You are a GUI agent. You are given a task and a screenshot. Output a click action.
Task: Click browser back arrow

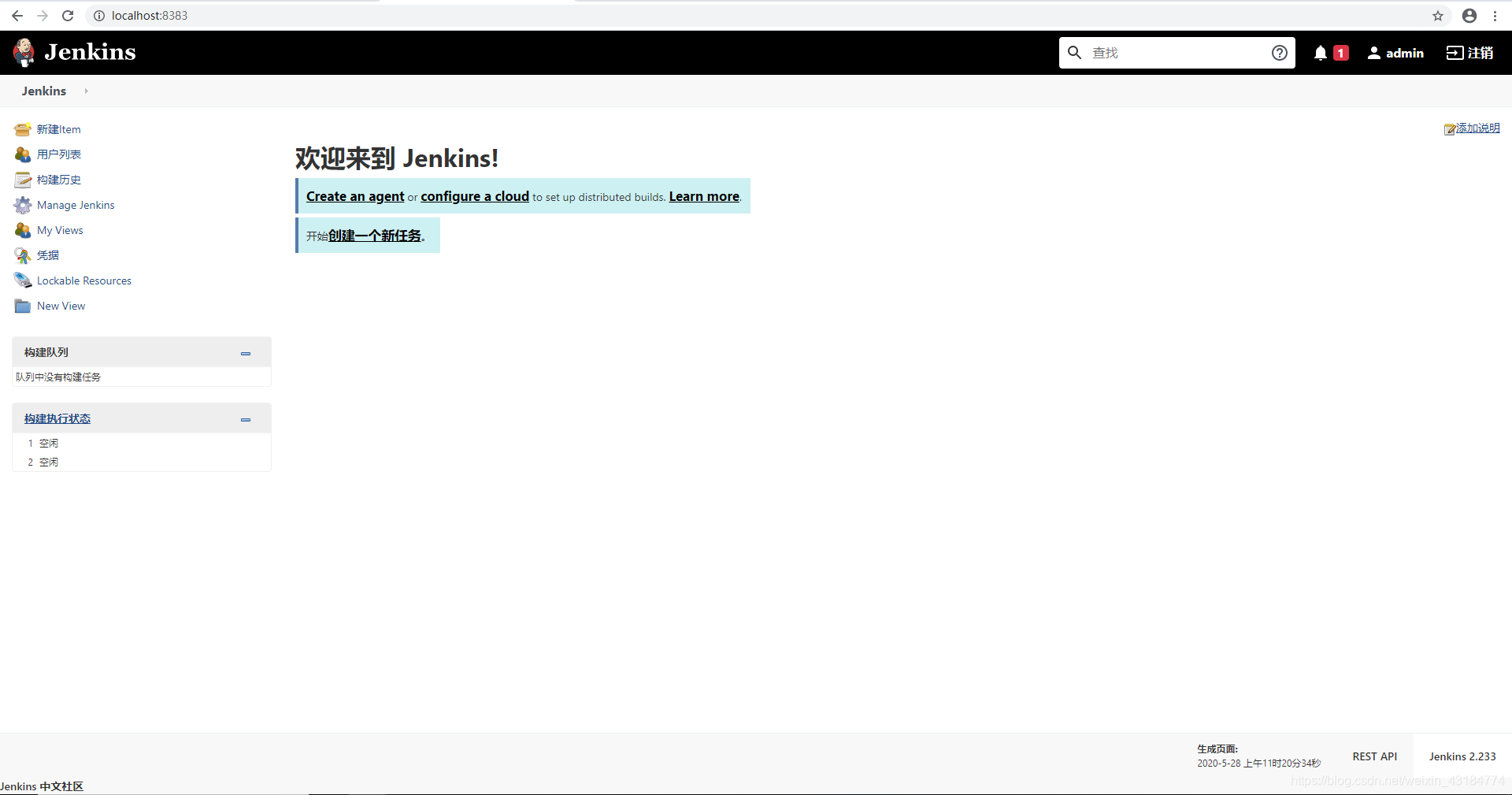pyautogui.click(x=17, y=16)
